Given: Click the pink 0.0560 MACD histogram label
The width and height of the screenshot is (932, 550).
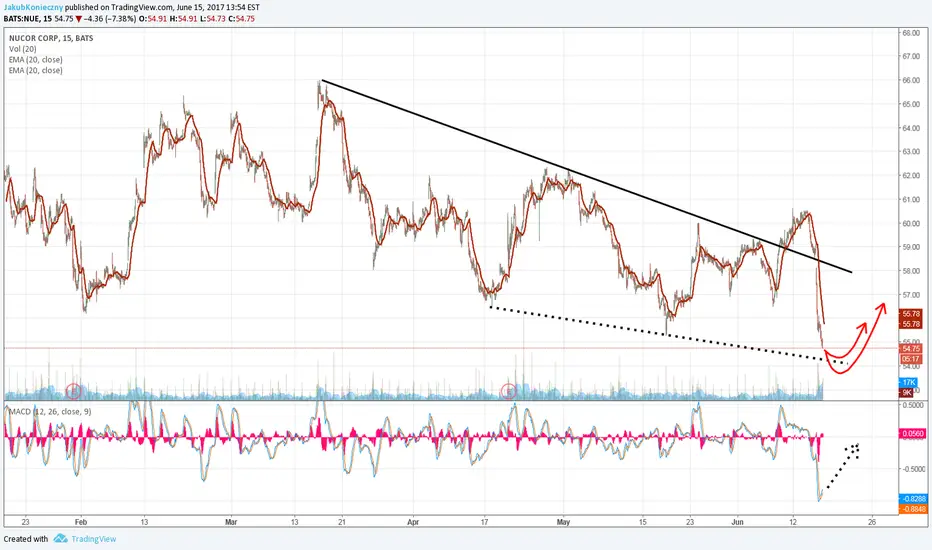Looking at the screenshot, I should (x=912, y=434).
